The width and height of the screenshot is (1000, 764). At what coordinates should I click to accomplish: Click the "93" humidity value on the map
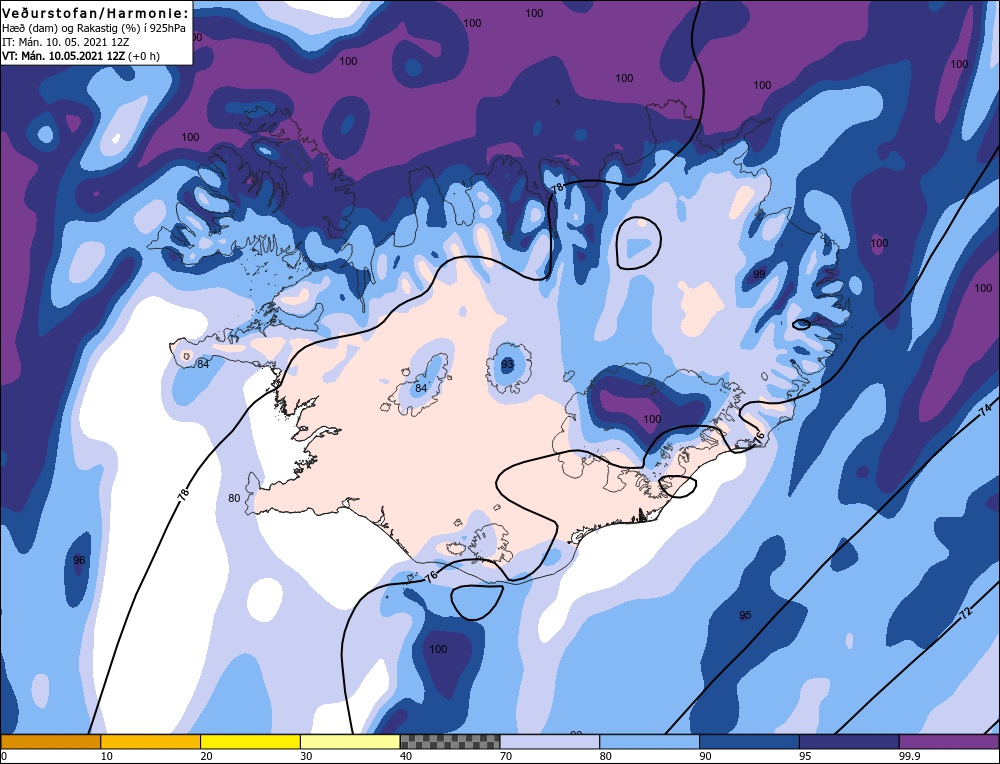[507, 364]
